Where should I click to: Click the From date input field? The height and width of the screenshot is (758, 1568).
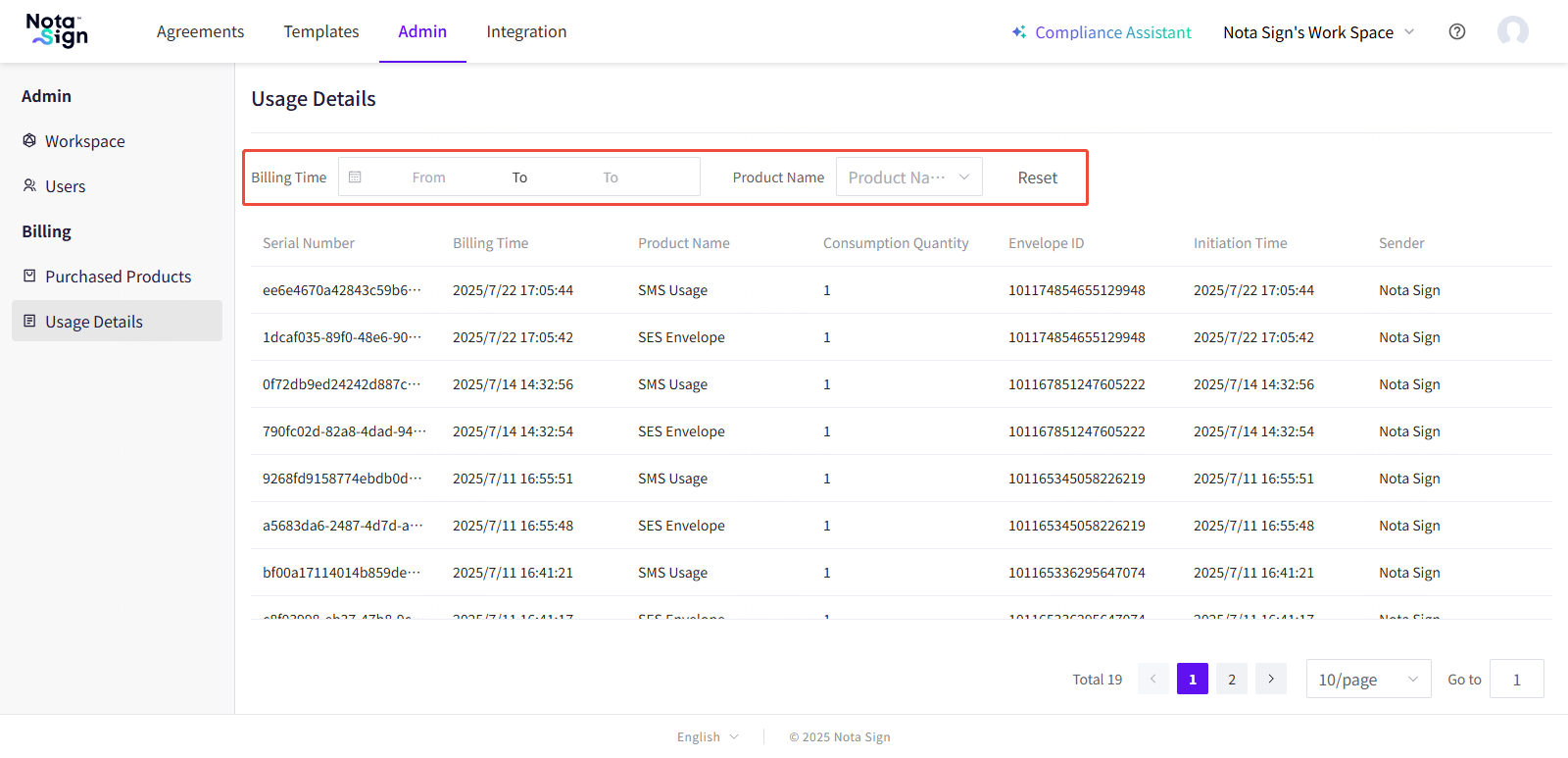[429, 177]
